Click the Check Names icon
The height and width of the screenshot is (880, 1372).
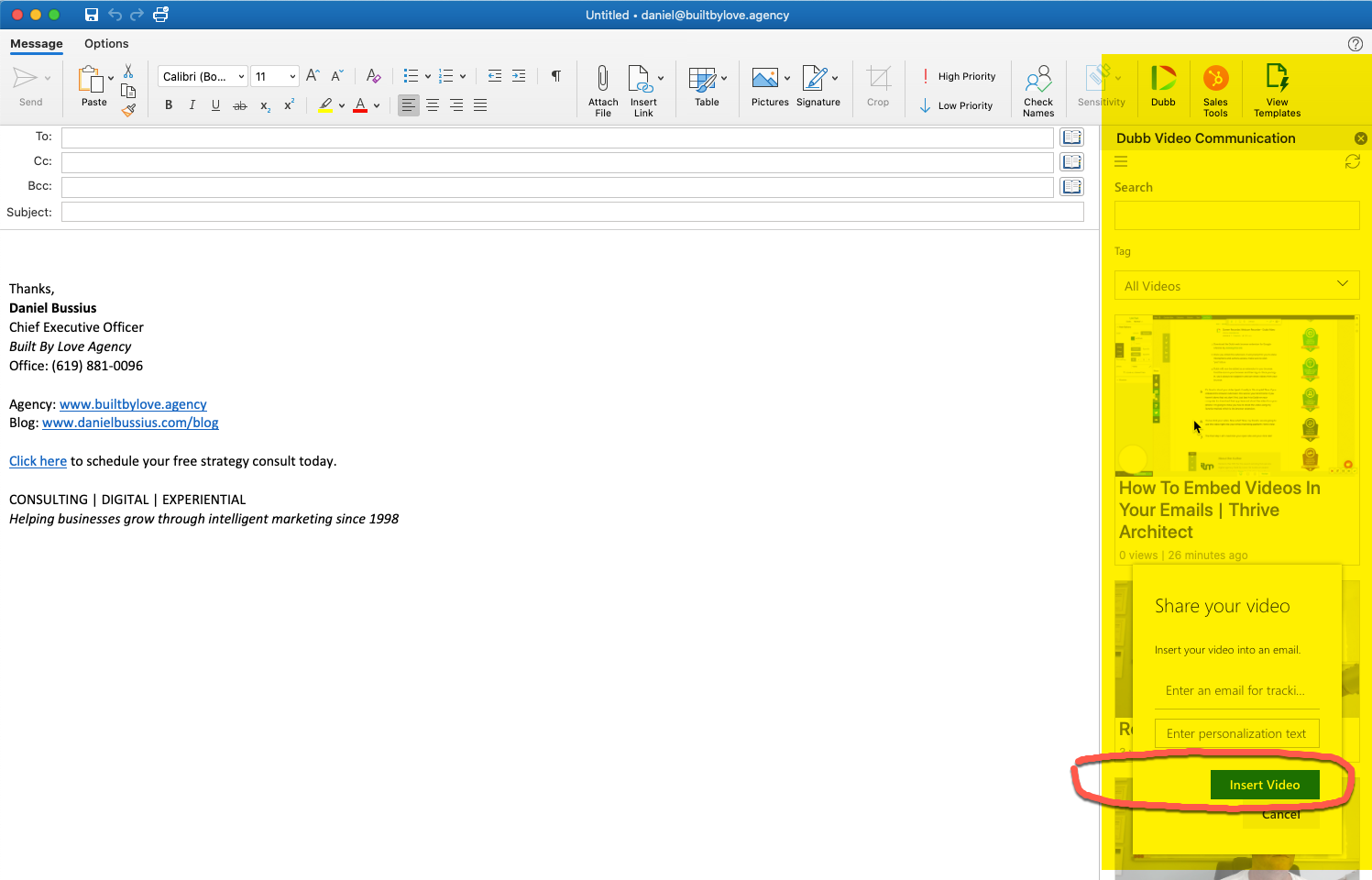(1037, 80)
